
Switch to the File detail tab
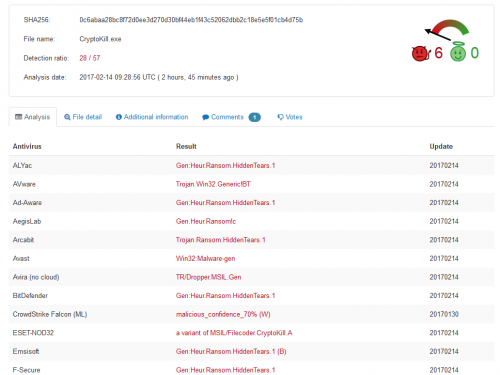(83, 117)
